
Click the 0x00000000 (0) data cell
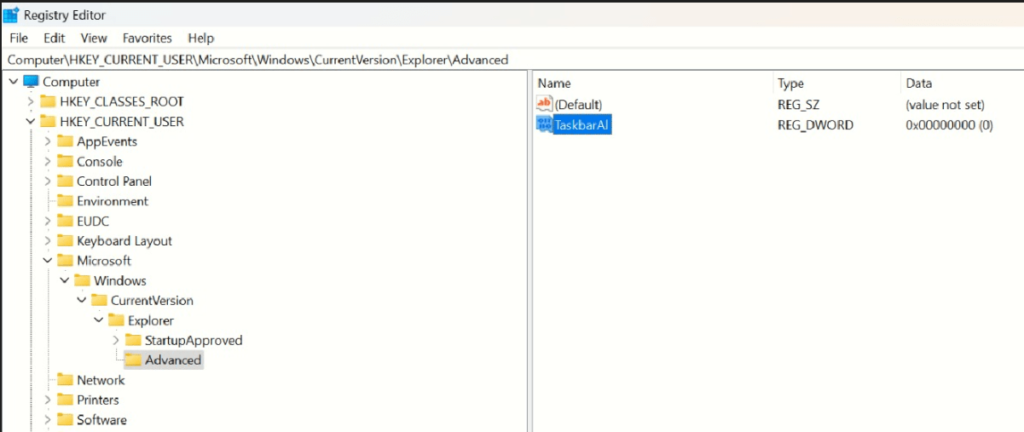coord(950,125)
